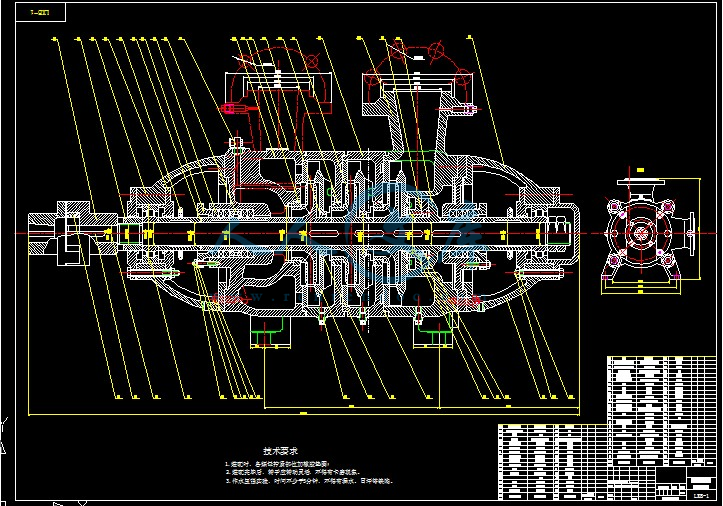Image resolution: width=723 pixels, height=506 pixels.
Task: Select technical requirement line numbered 3
Action: point(309,481)
